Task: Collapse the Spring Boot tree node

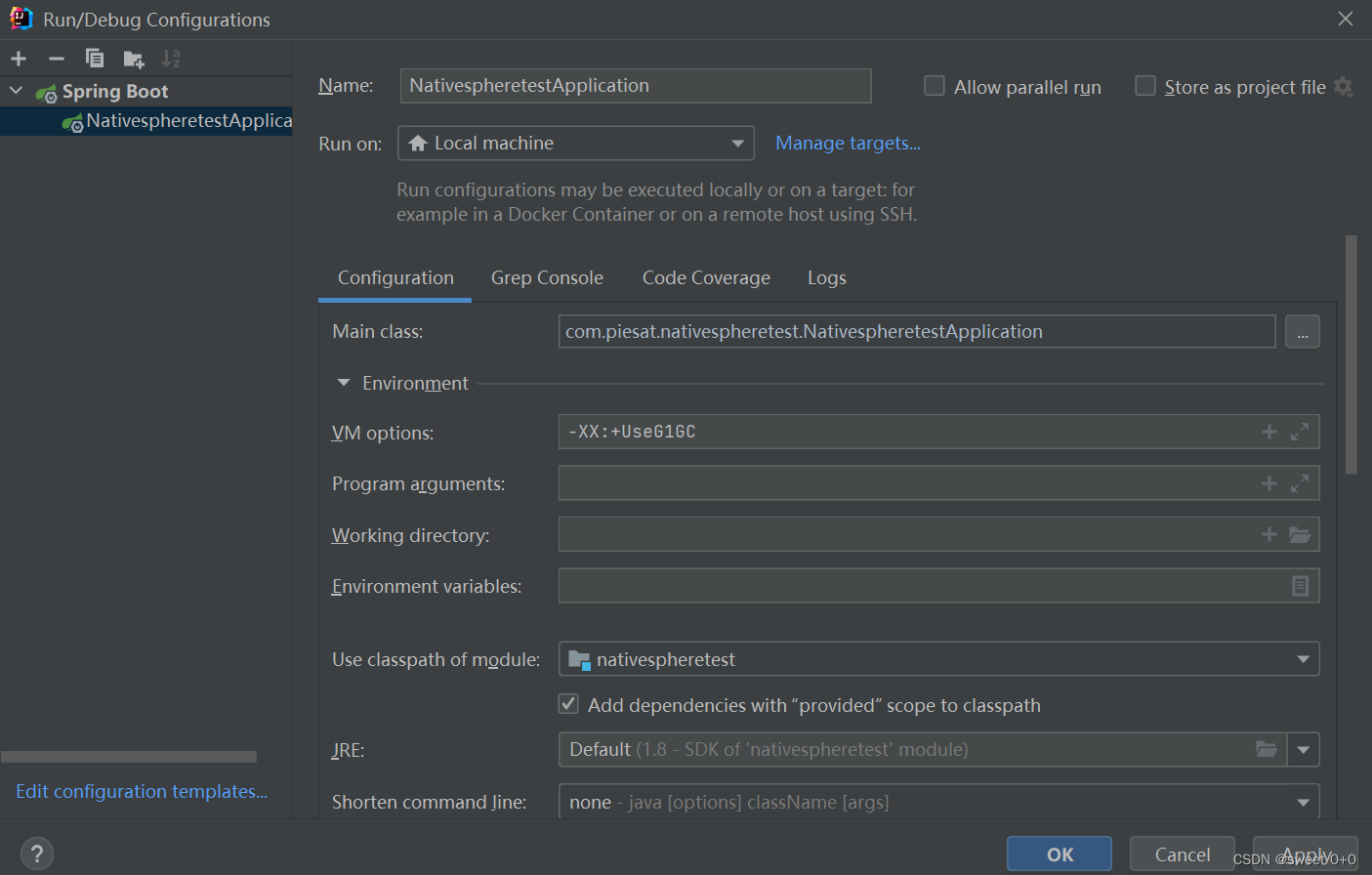Action: pyautogui.click(x=17, y=91)
